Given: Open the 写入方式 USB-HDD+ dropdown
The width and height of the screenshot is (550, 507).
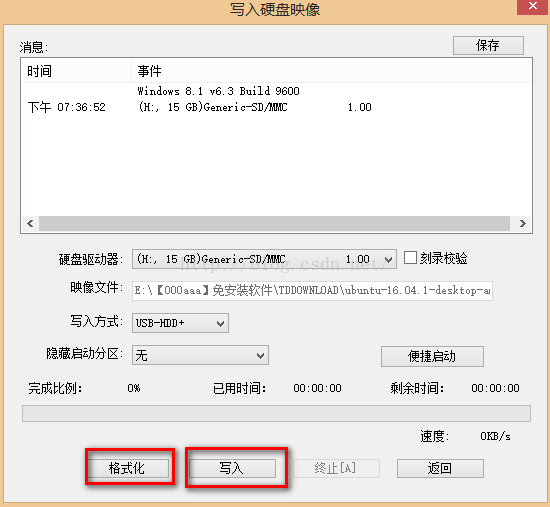Looking at the screenshot, I should [x=180, y=323].
